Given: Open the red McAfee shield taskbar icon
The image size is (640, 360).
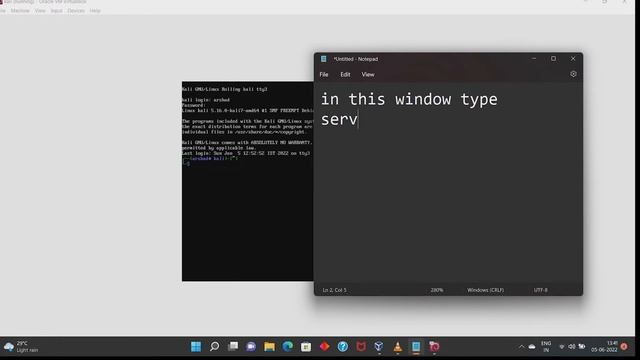Looking at the screenshot, I should pos(361,347).
